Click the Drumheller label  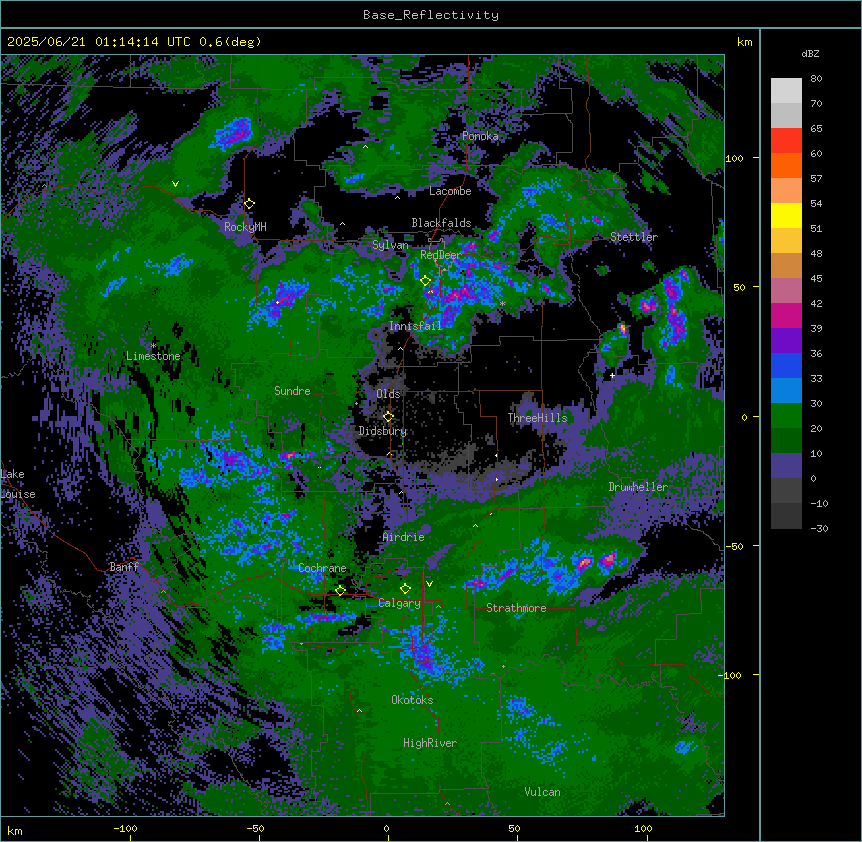click(638, 487)
